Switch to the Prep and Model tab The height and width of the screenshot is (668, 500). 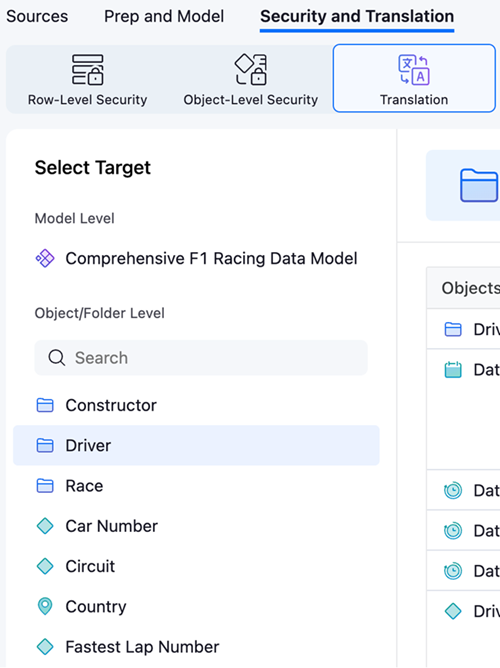tap(164, 16)
